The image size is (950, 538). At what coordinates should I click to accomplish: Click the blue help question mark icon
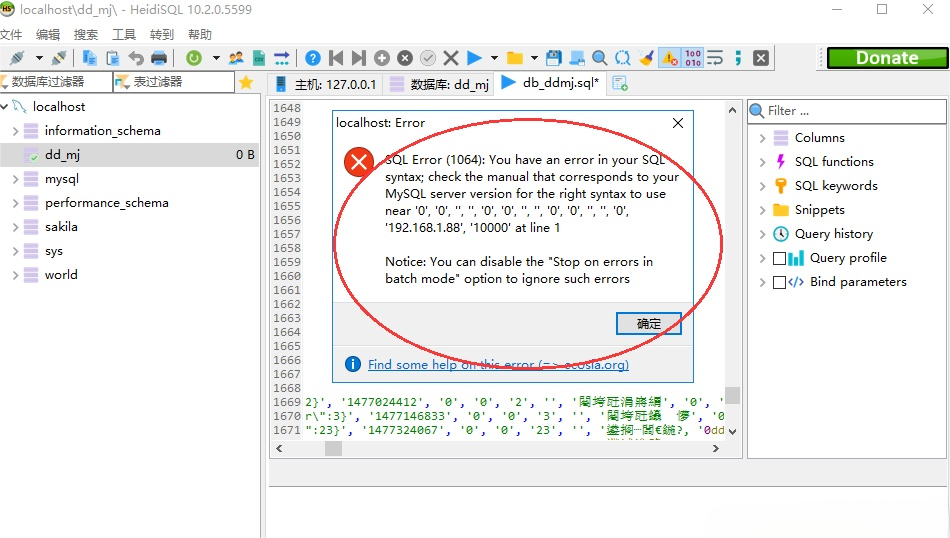[x=313, y=58]
